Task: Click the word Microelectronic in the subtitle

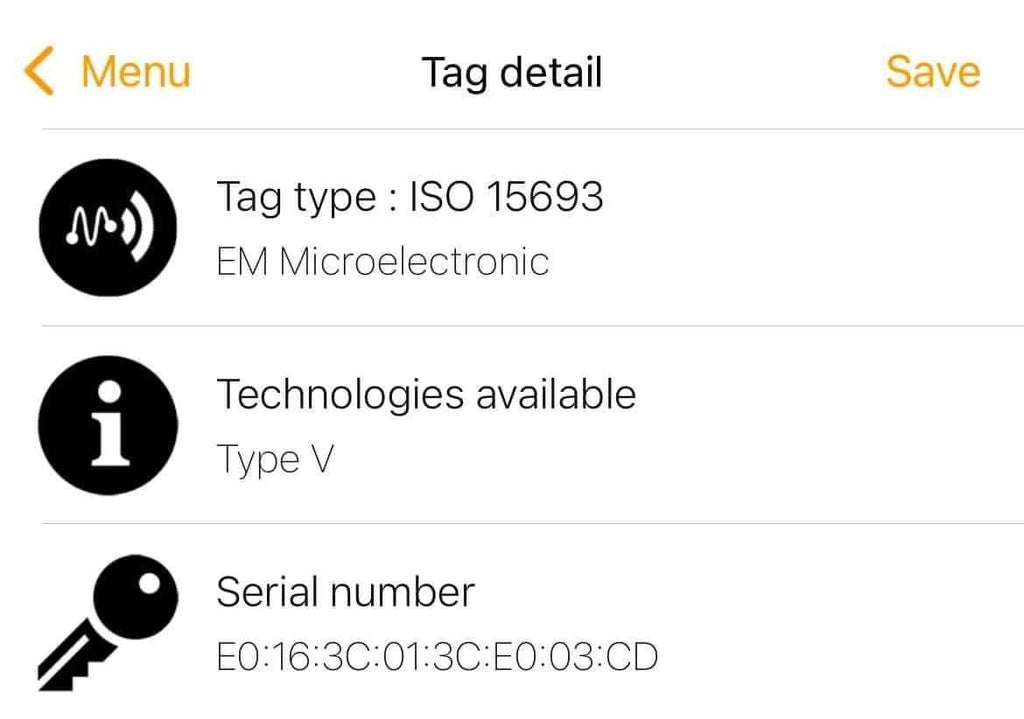Action: tap(414, 262)
